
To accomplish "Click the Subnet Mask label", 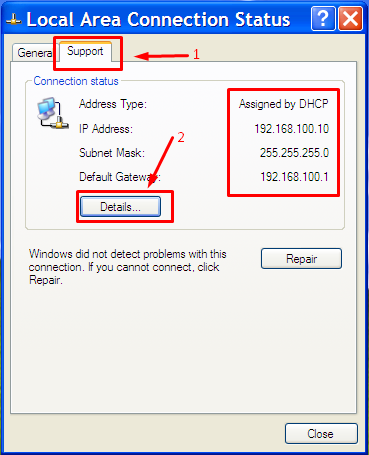I will tap(112, 153).
